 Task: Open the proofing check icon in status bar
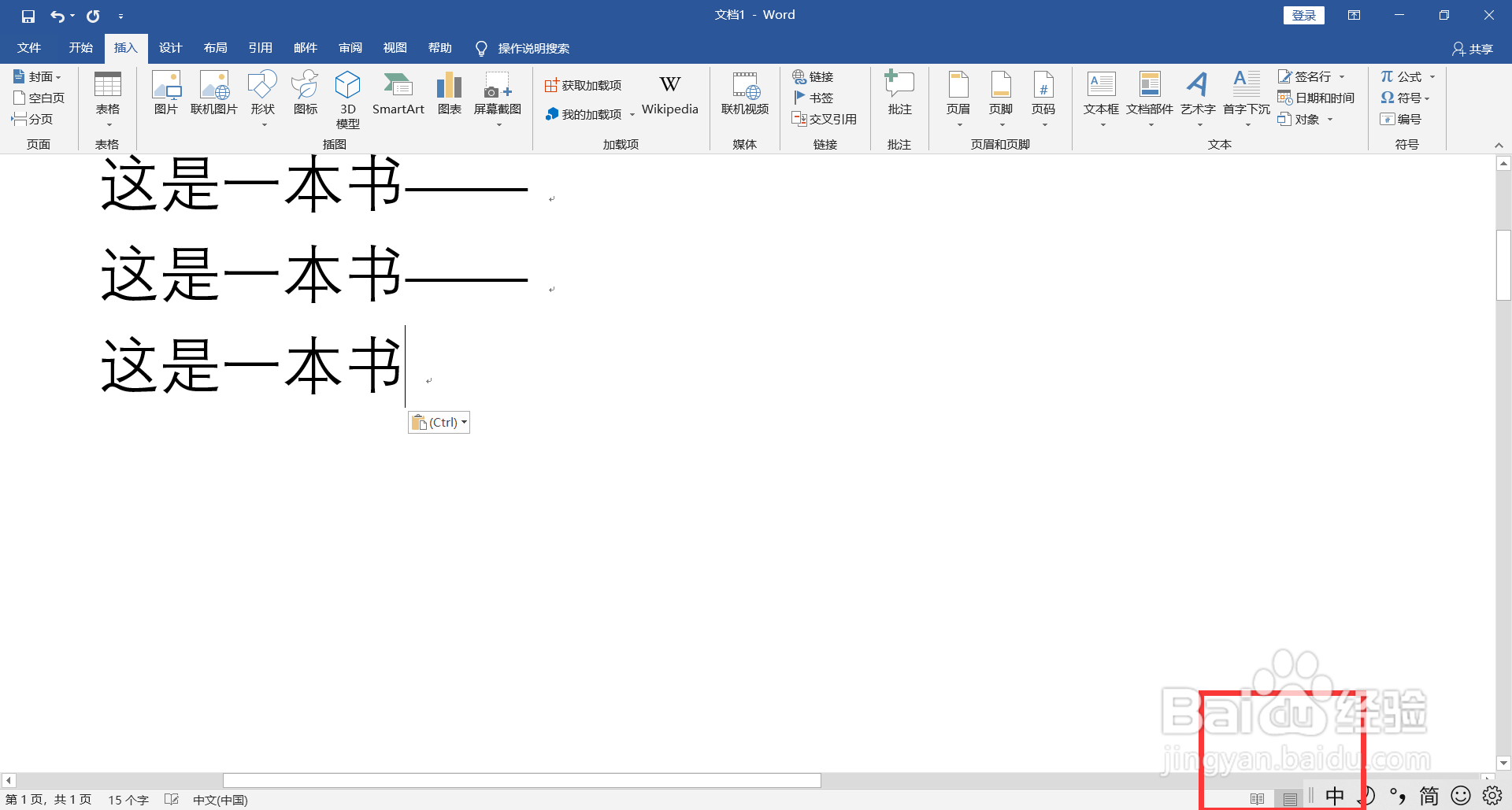[x=171, y=800]
